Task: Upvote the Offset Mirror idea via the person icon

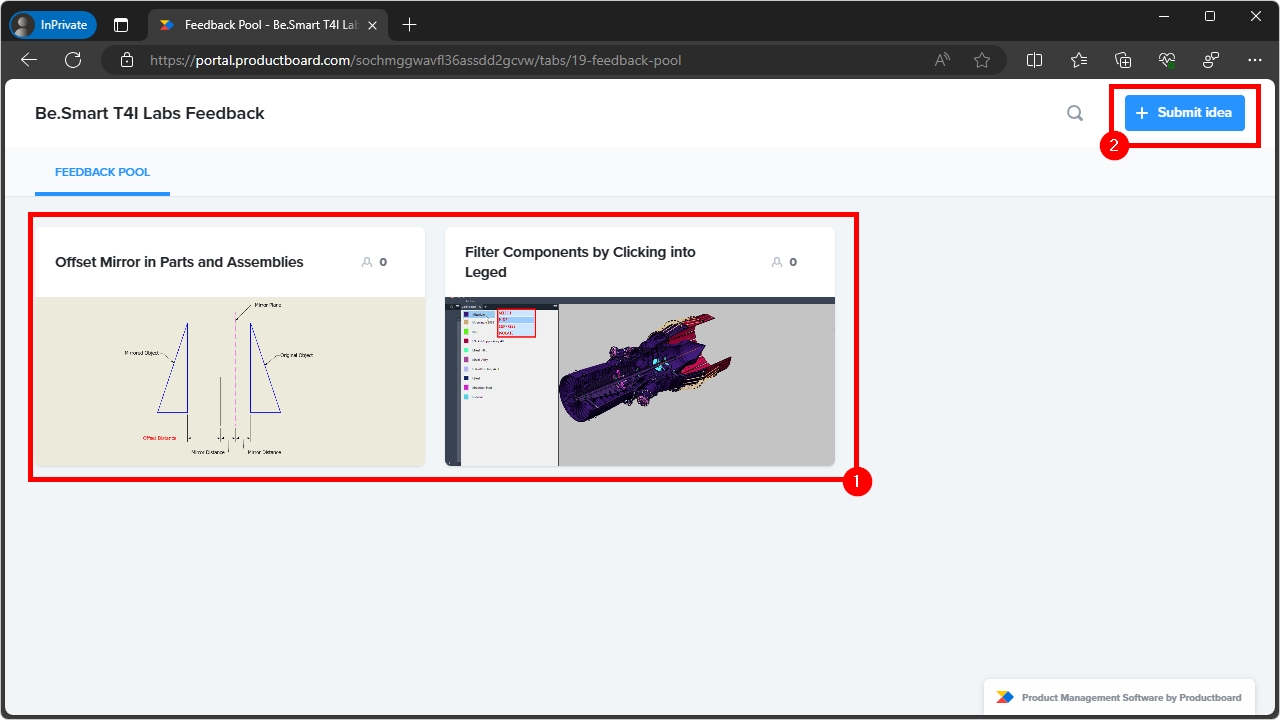Action: tap(367, 262)
